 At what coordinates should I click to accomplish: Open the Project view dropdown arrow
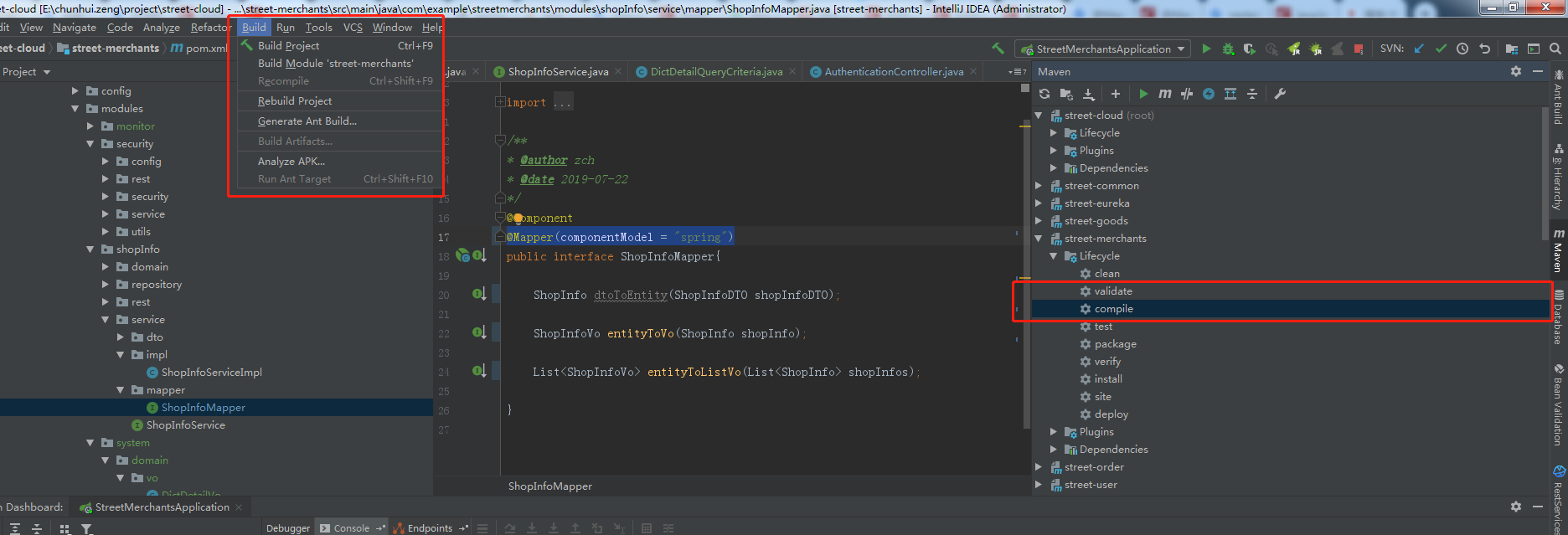point(47,72)
